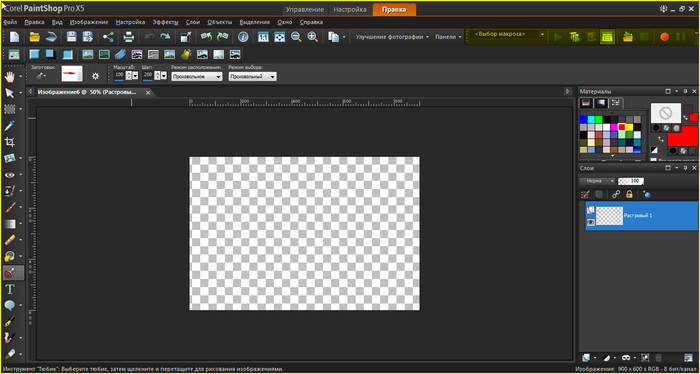Redo the action with the forward arrow

tap(166, 37)
